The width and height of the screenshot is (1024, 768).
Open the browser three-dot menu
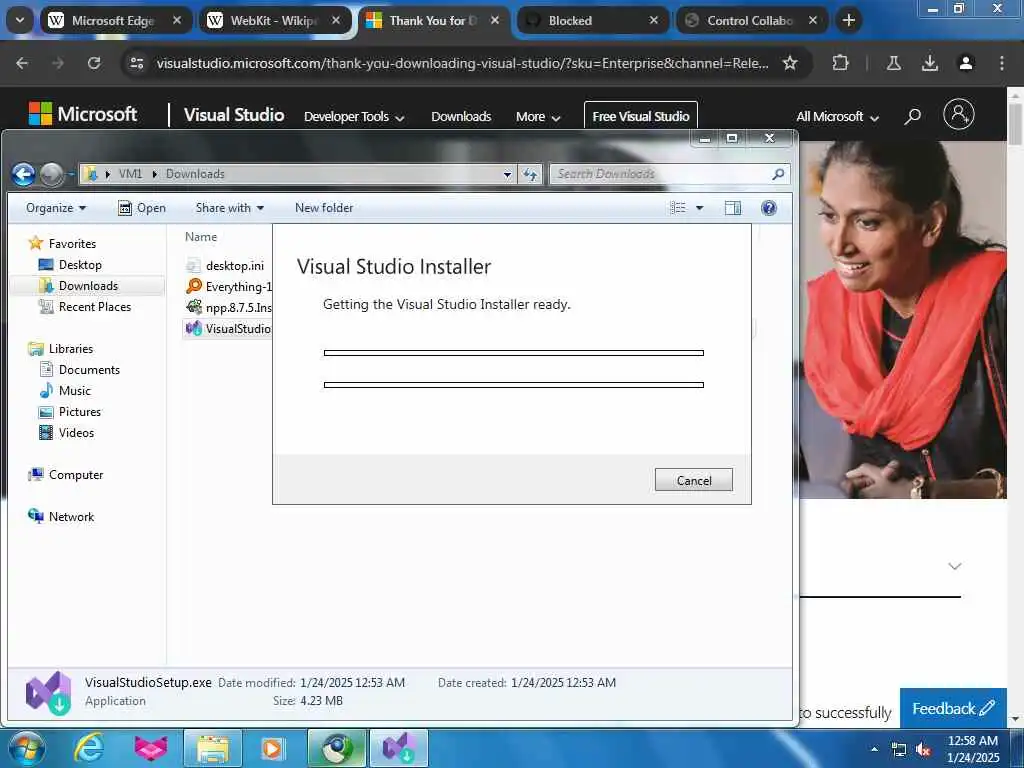(x=1002, y=63)
